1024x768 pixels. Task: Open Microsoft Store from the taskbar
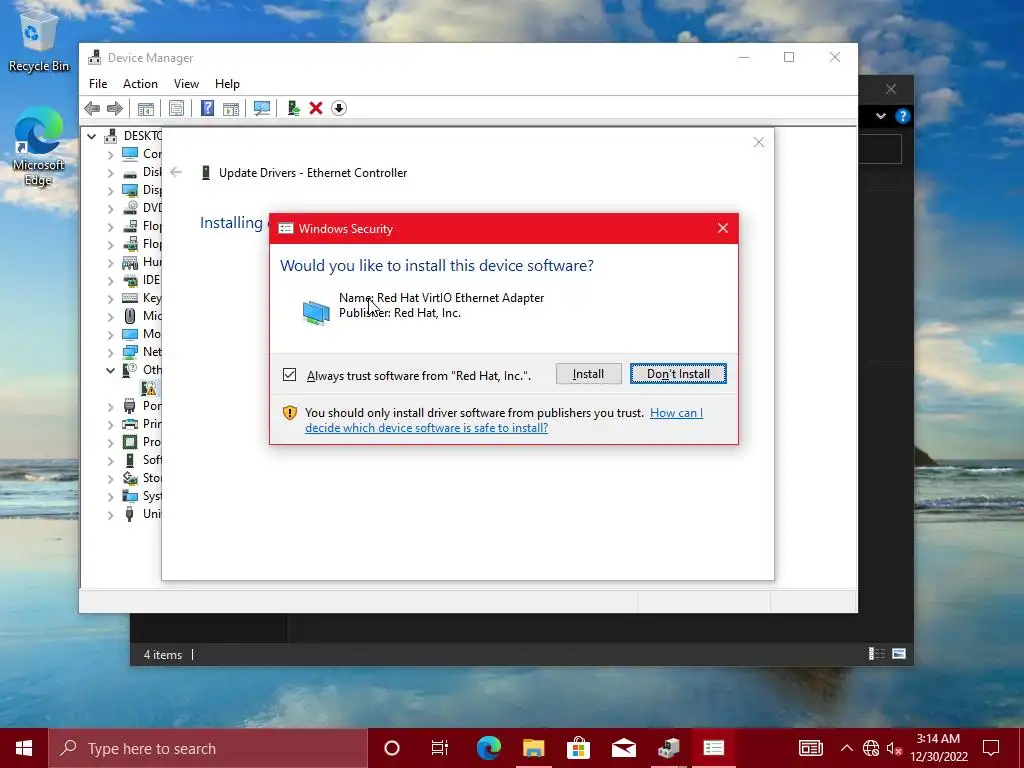pyautogui.click(x=578, y=748)
